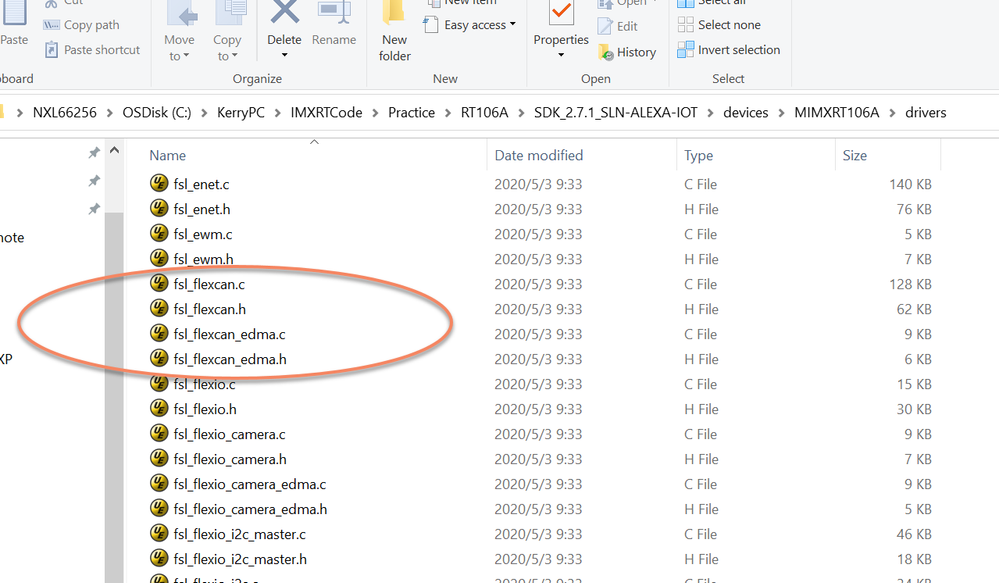Select the fsl_ewm.h file name
999x583 pixels.
[203, 259]
